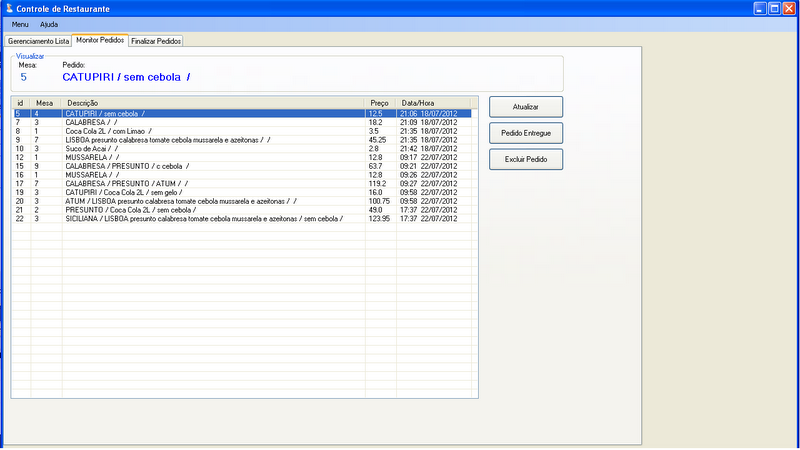The height and width of the screenshot is (450, 800).
Task: Select the Monitor Pedidos tab
Action: coord(100,40)
